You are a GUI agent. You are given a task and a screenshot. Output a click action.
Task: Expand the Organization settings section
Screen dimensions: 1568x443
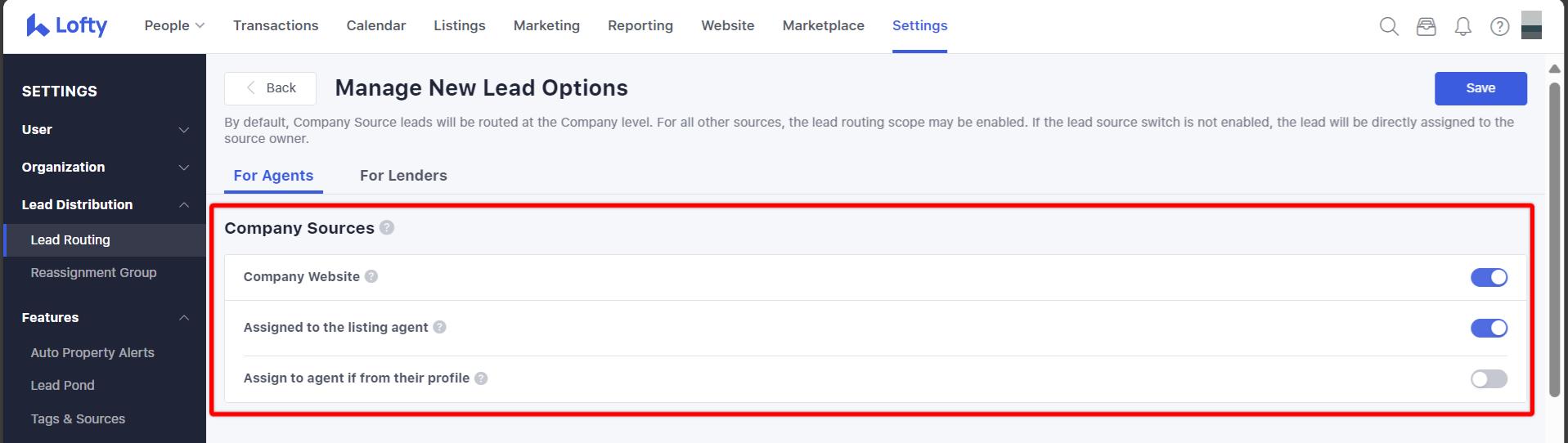[105, 167]
